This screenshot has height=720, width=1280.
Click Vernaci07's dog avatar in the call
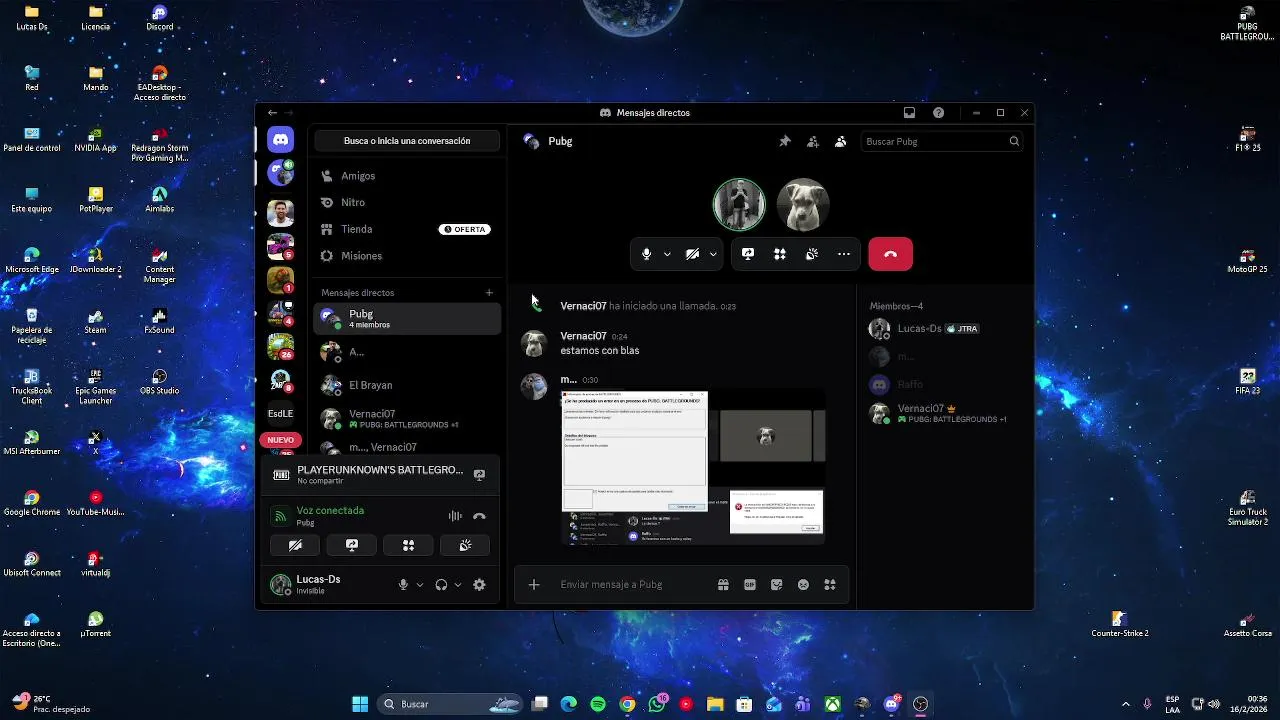click(803, 204)
